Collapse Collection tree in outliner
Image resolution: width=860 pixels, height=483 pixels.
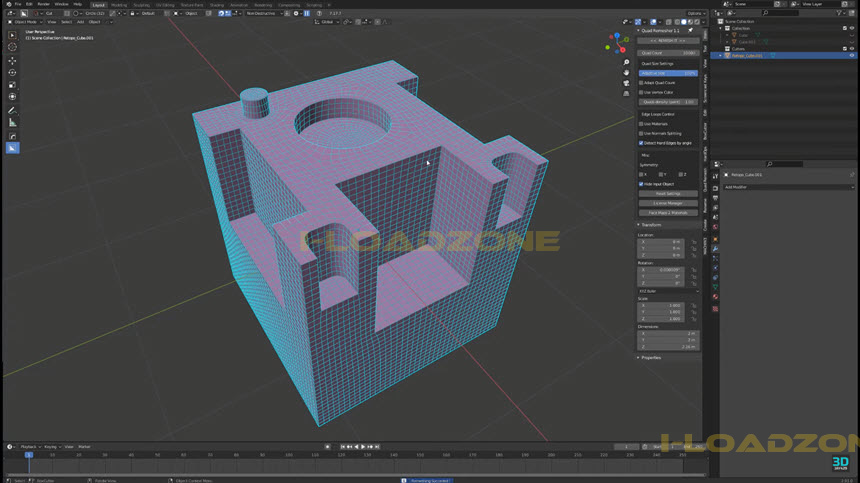pos(721,28)
